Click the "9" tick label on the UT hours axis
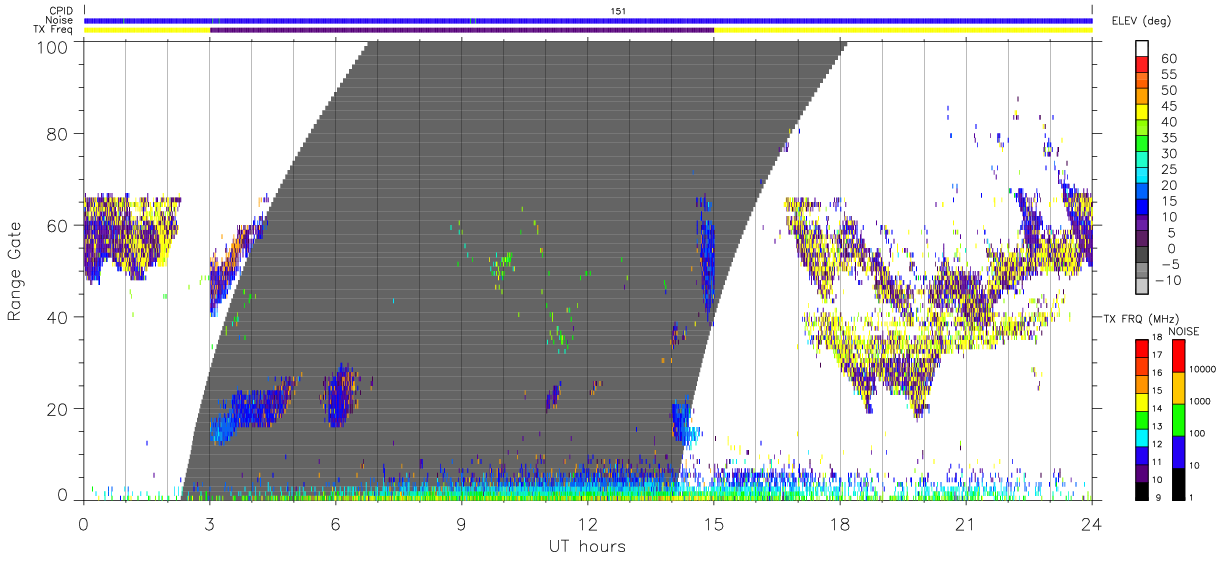Image resolution: width=1228 pixels, height=567 pixels. coord(461,524)
